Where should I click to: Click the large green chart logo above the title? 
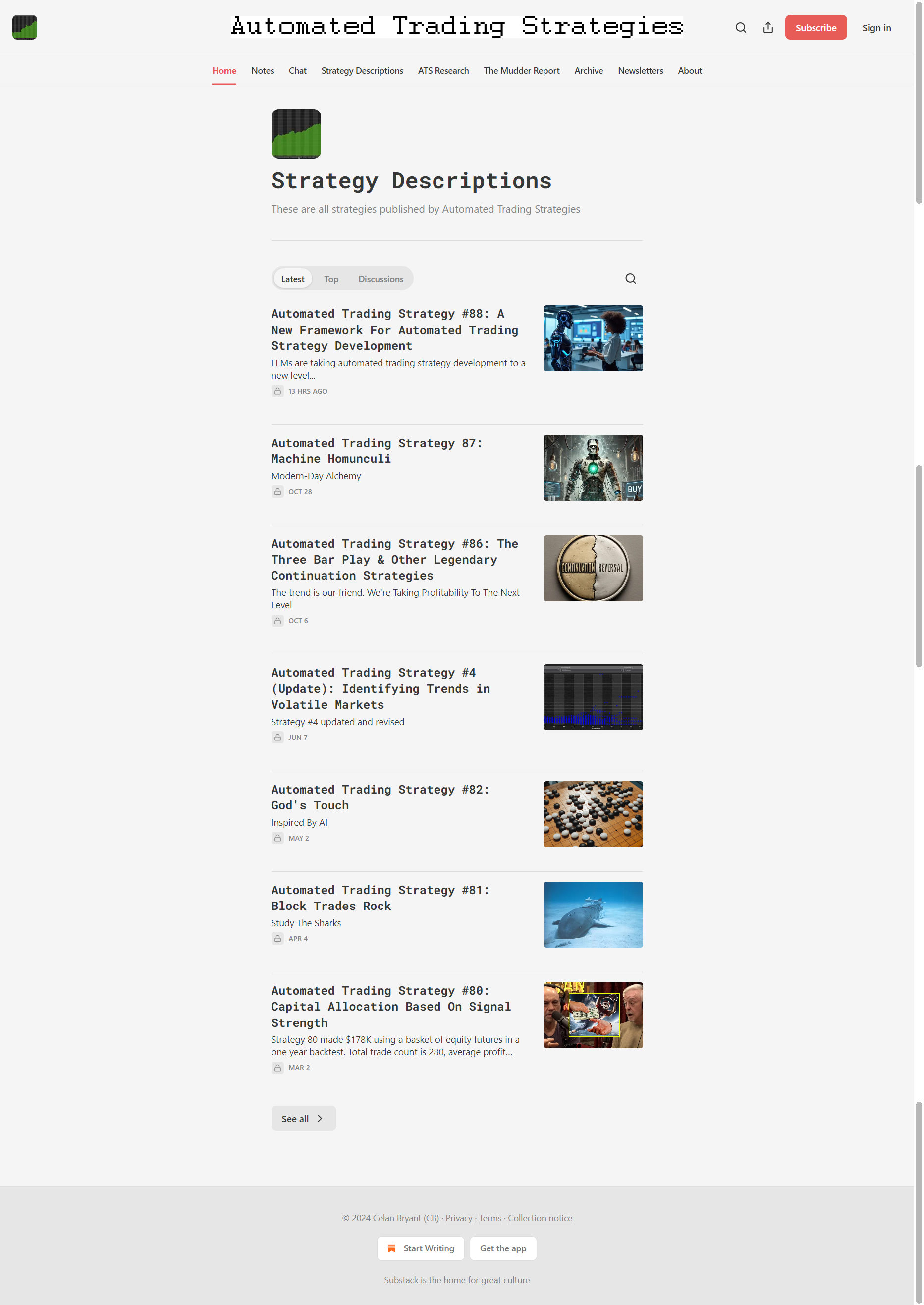click(296, 134)
